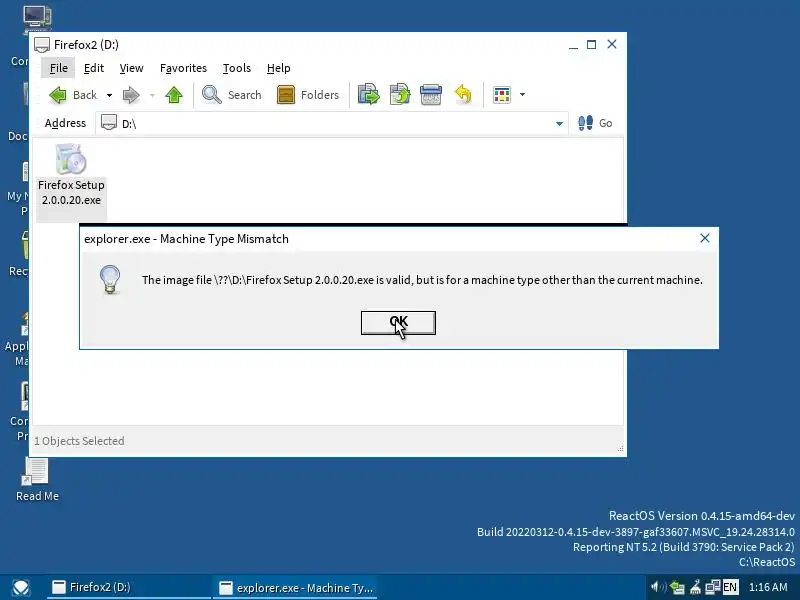Expand the address bar dropdown list

click(x=559, y=123)
